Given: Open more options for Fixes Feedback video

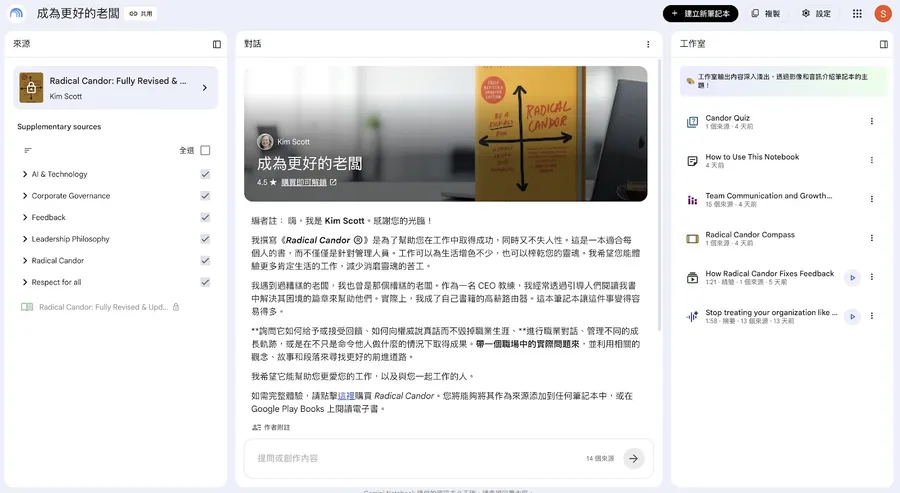Looking at the screenshot, I should pyautogui.click(x=871, y=277).
